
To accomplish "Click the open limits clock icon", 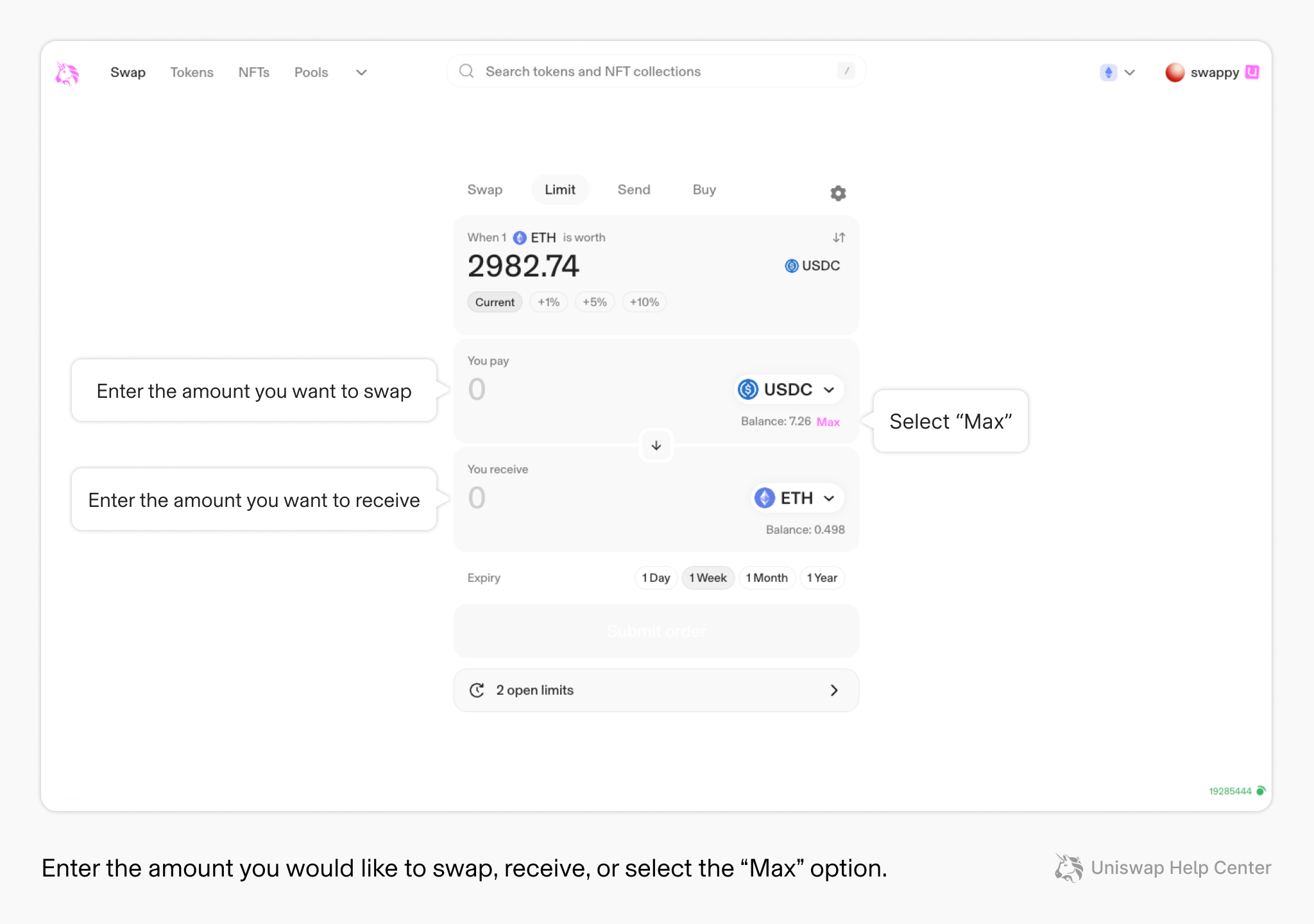I will pyautogui.click(x=477, y=690).
